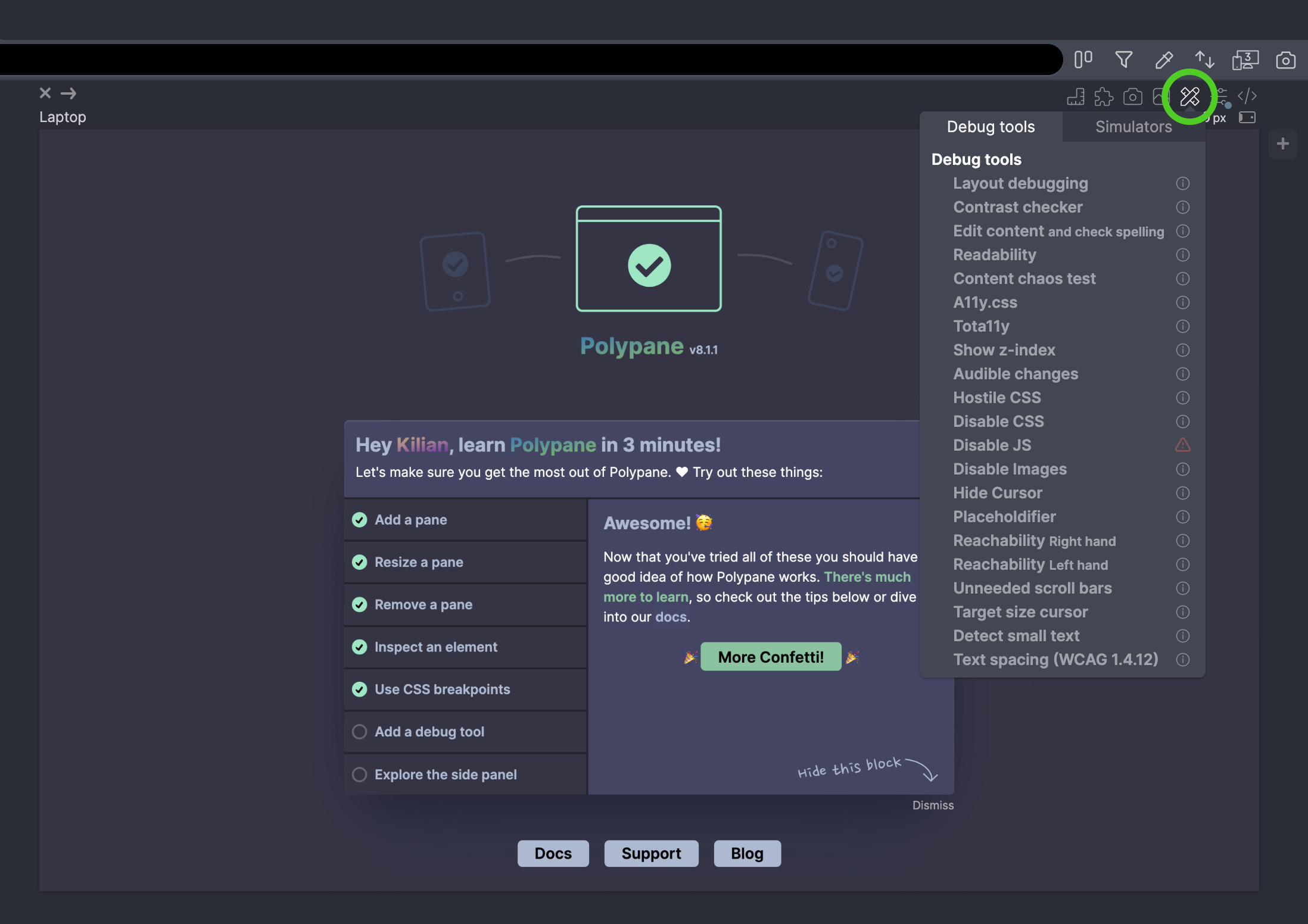Click the More Confetti! button
This screenshot has width=1308, height=924.
coord(771,657)
